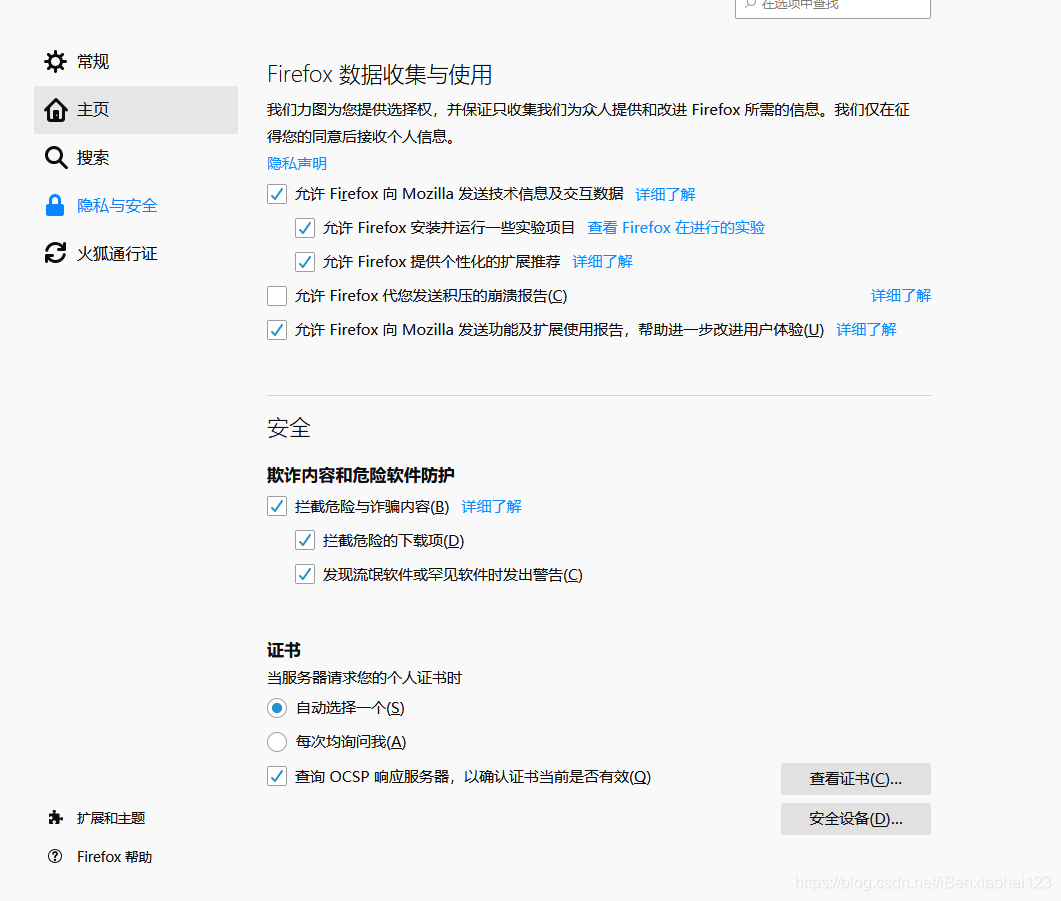Click the house icon for 主页
Image resolution: width=1061 pixels, height=901 pixels.
55,110
